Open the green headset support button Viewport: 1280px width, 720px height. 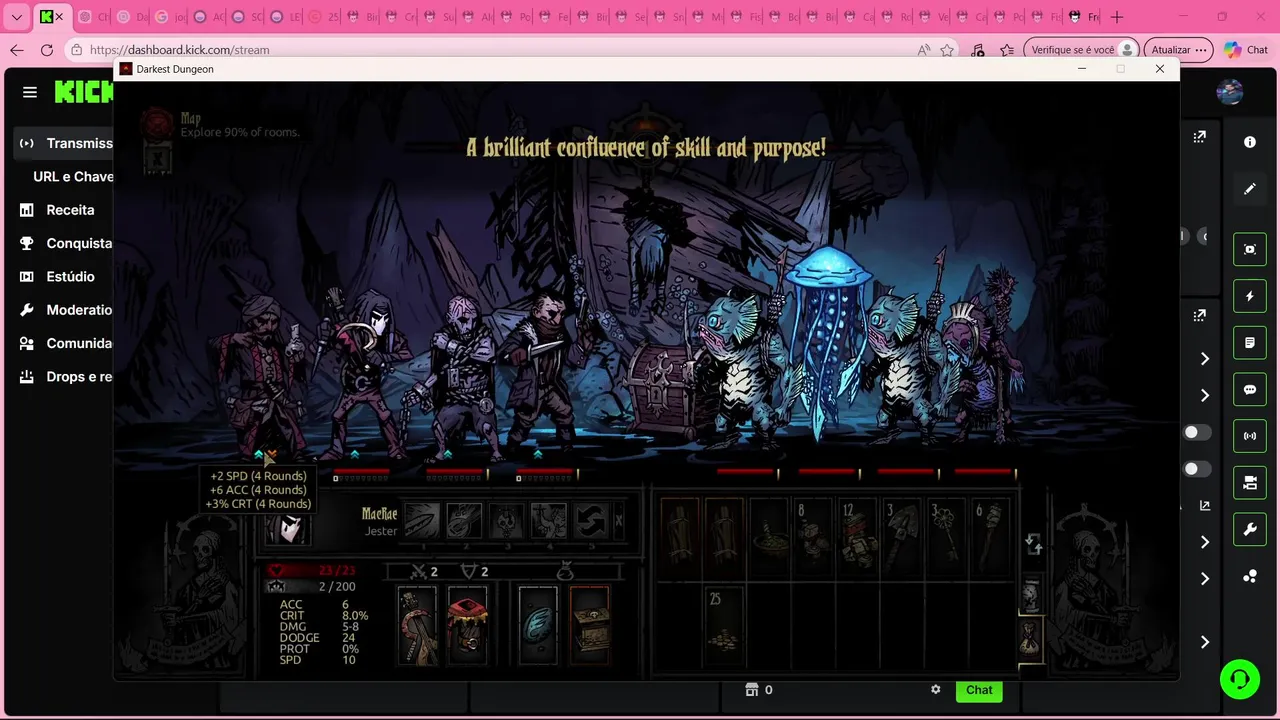click(x=1240, y=680)
